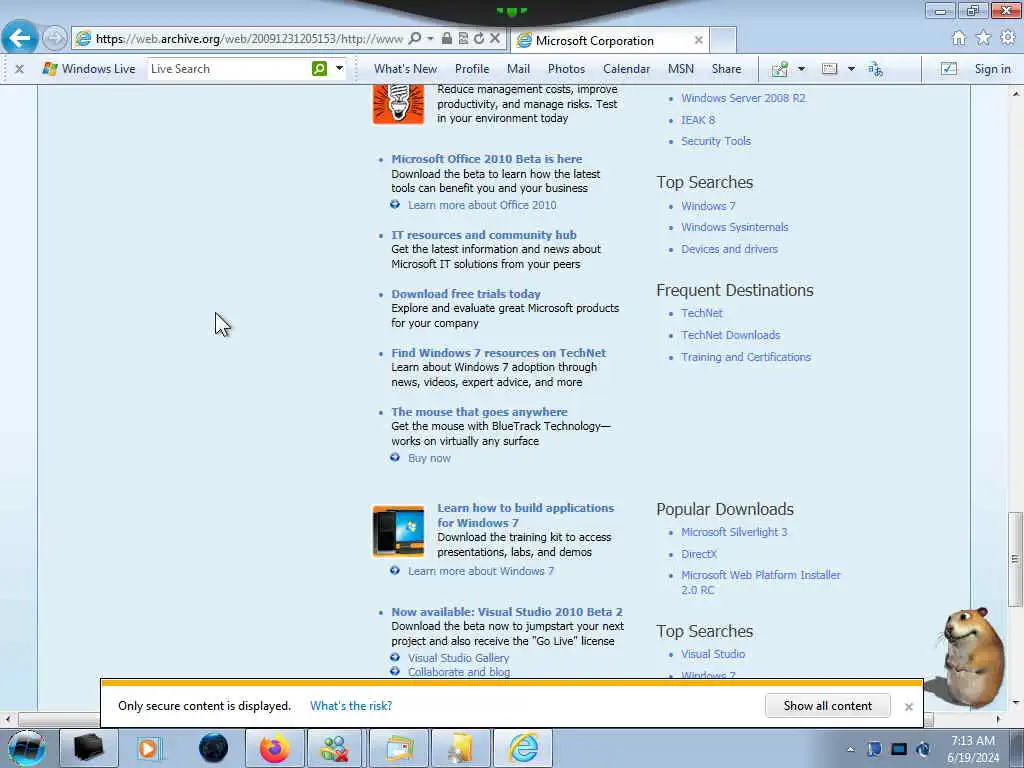Screen dimensions: 1024x768
Task: Click the DirectX download link
Action: click(699, 554)
